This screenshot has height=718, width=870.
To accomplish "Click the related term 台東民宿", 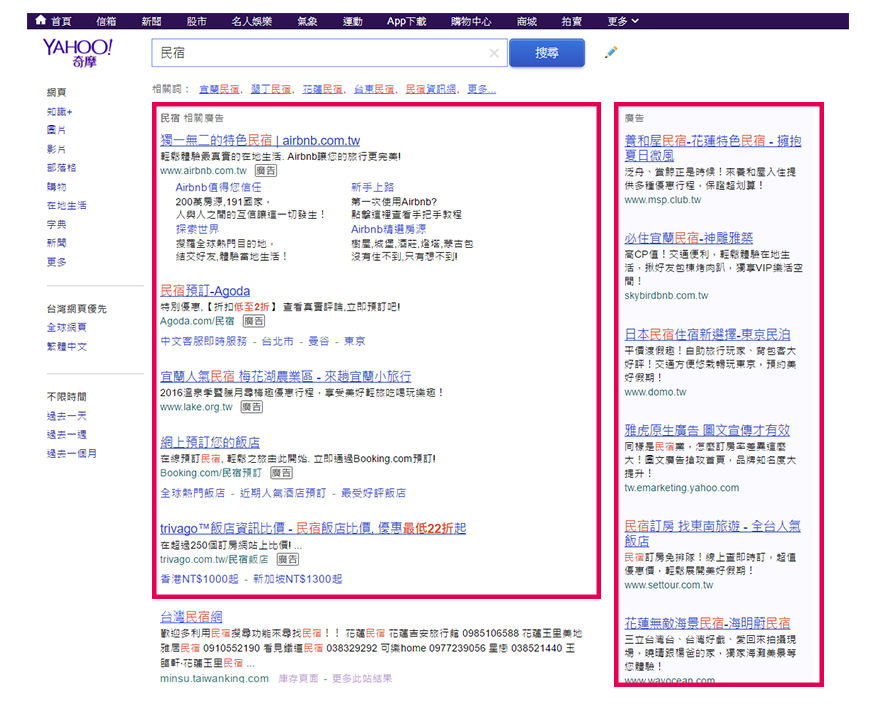I will 374,89.
